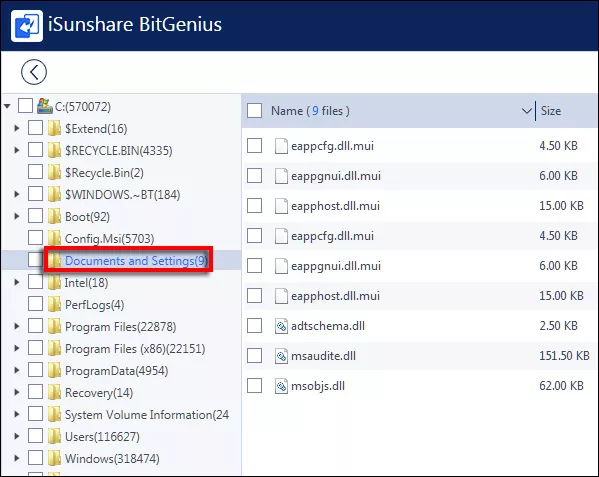
Task: Click the Boot folder icon
Action: tap(54, 217)
